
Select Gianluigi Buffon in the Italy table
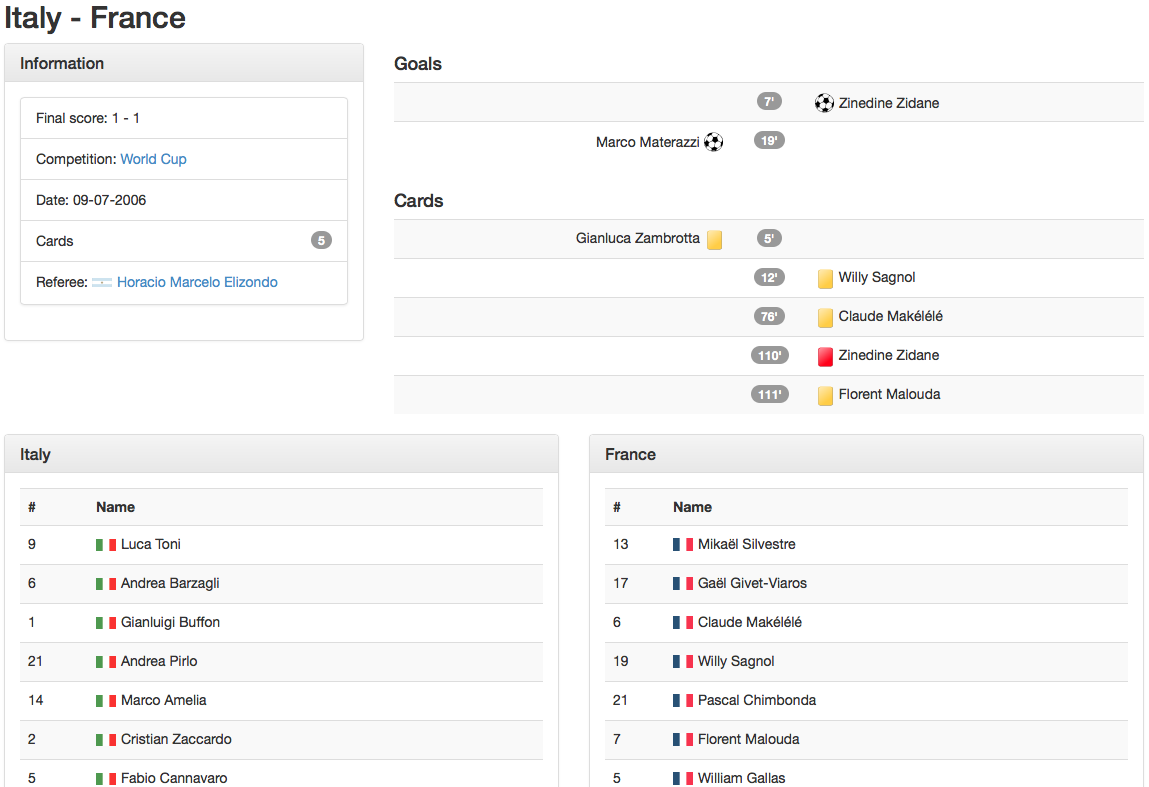pyautogui.click(x=170, y=622)
